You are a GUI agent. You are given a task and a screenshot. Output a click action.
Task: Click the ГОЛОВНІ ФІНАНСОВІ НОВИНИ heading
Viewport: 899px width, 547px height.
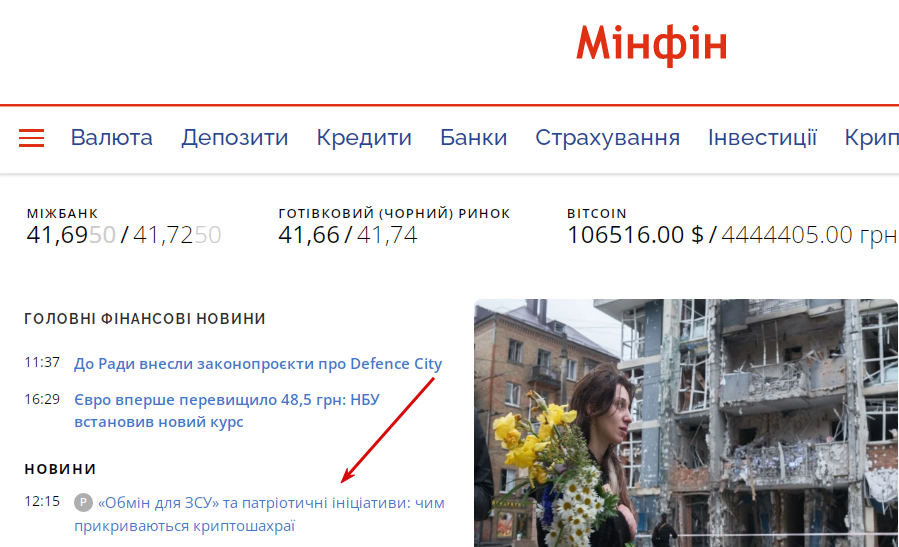pos(145,319)
